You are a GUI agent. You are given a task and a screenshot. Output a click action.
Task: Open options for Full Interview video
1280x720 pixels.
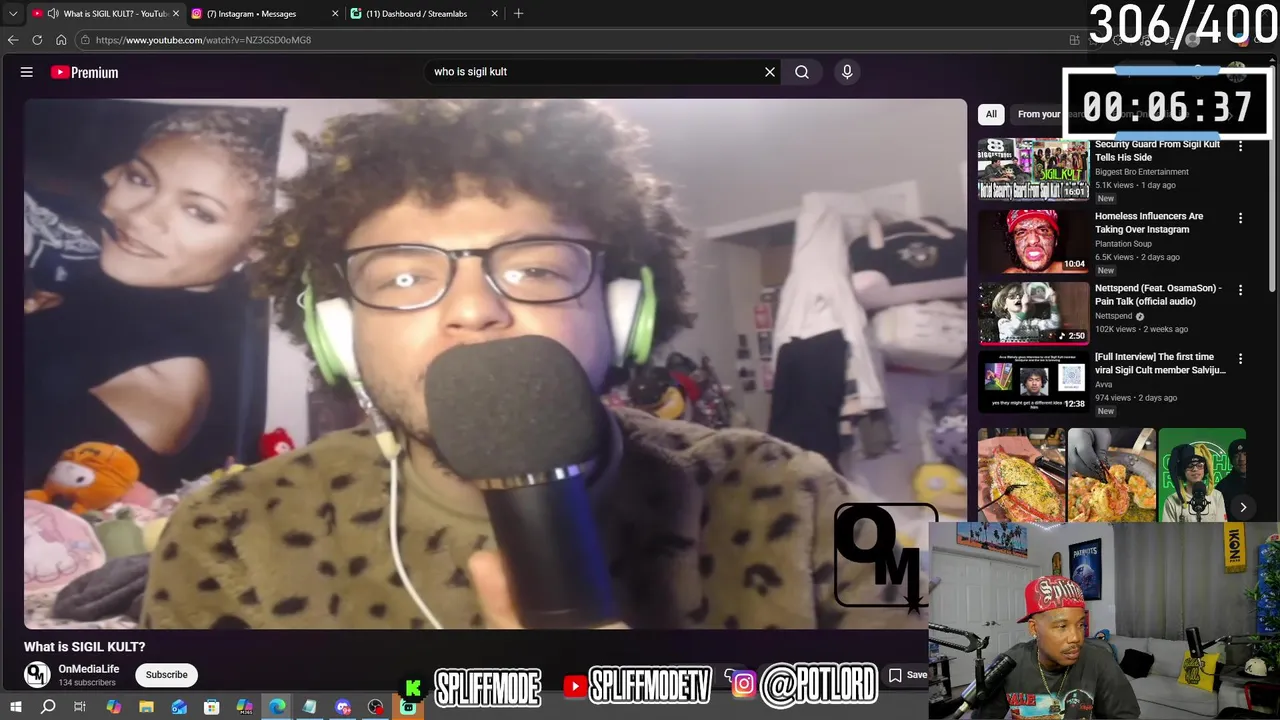(1240, 358)
